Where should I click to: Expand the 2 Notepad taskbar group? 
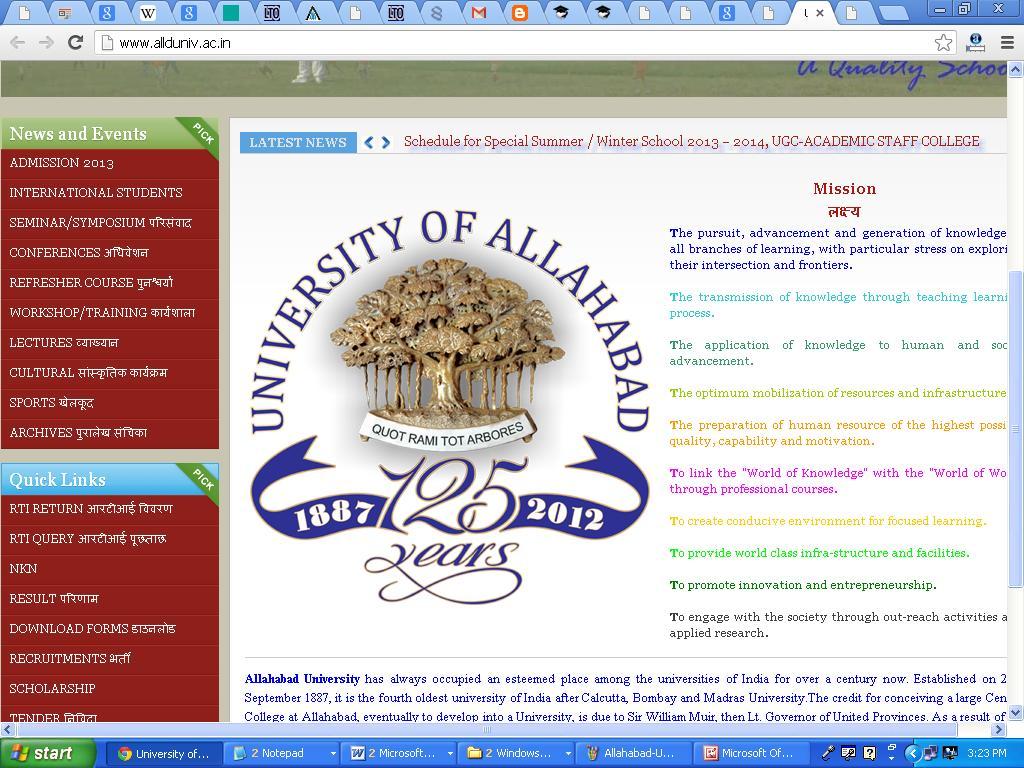click(x=284, y=754)
